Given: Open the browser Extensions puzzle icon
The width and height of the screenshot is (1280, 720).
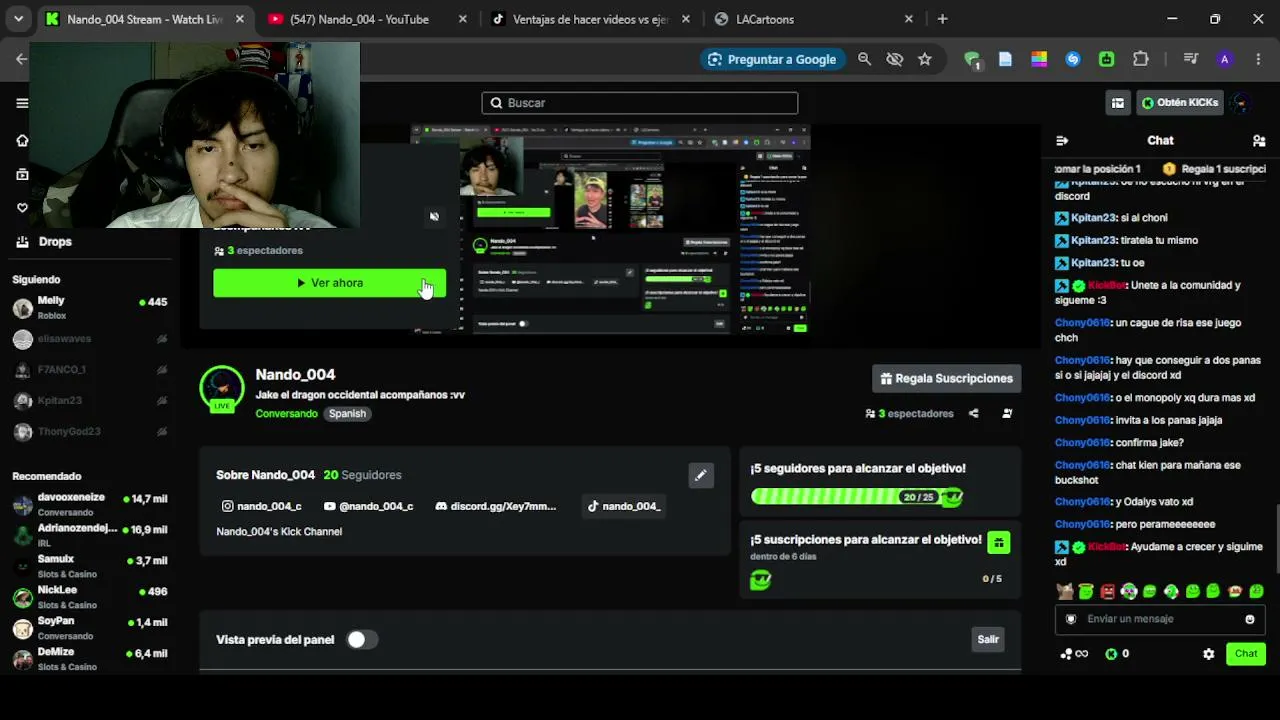Looking at the screenshot, I should (x=1141, y=59).
